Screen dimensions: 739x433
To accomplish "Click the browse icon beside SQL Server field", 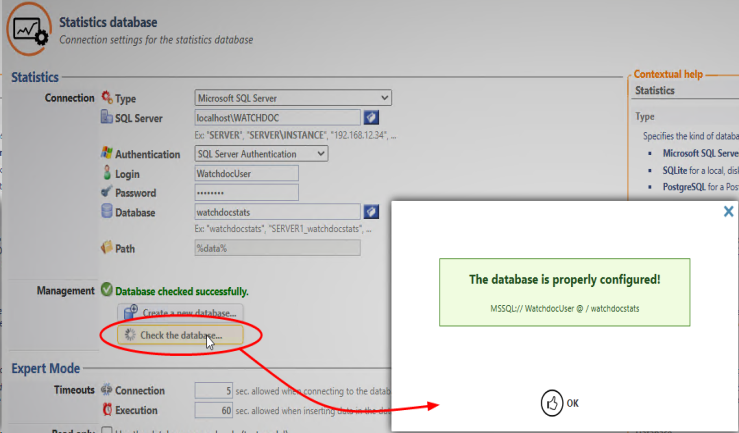I will coord(370,118).
